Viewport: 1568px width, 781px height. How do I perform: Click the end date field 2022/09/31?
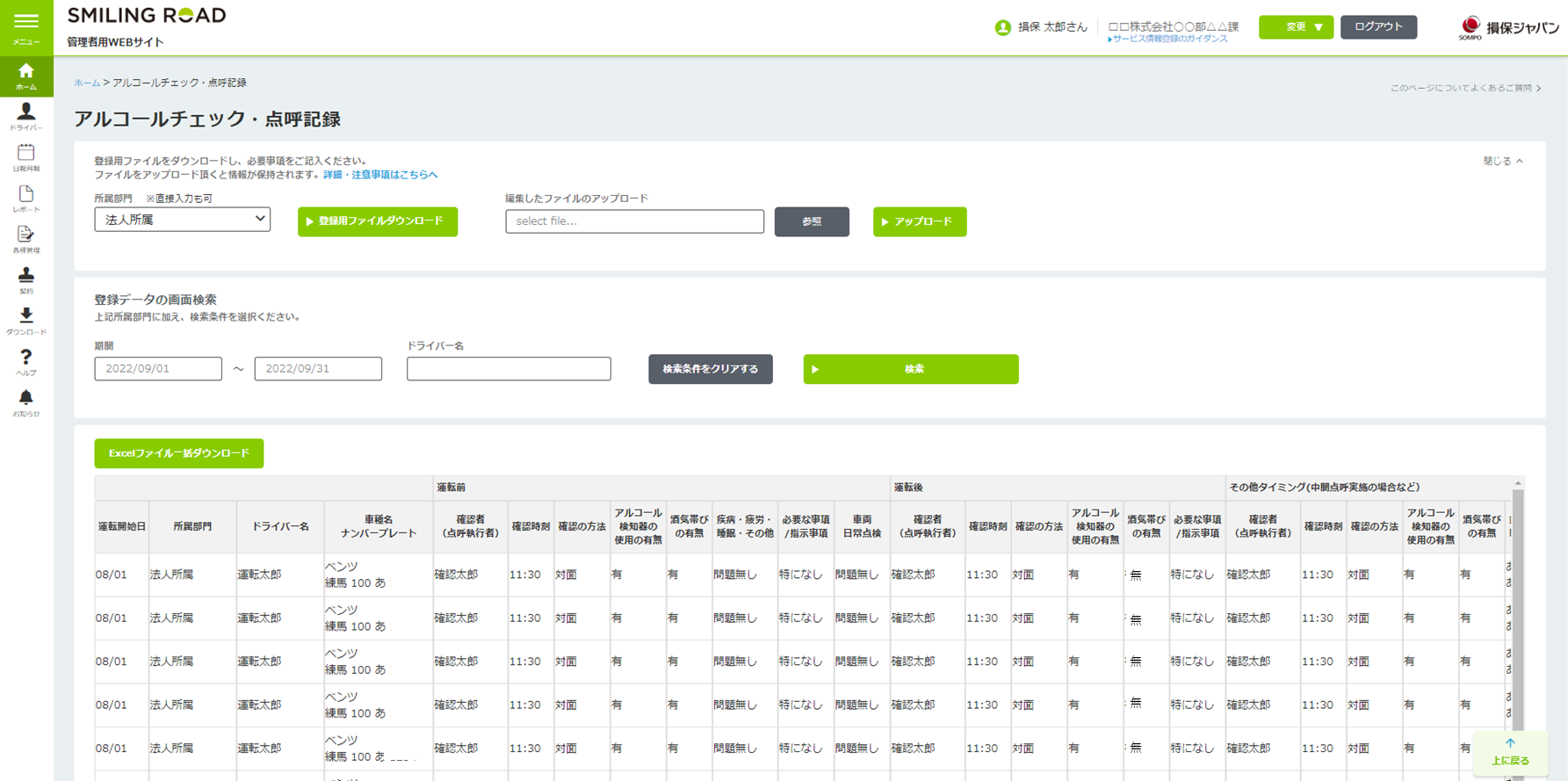pos(318,369)
